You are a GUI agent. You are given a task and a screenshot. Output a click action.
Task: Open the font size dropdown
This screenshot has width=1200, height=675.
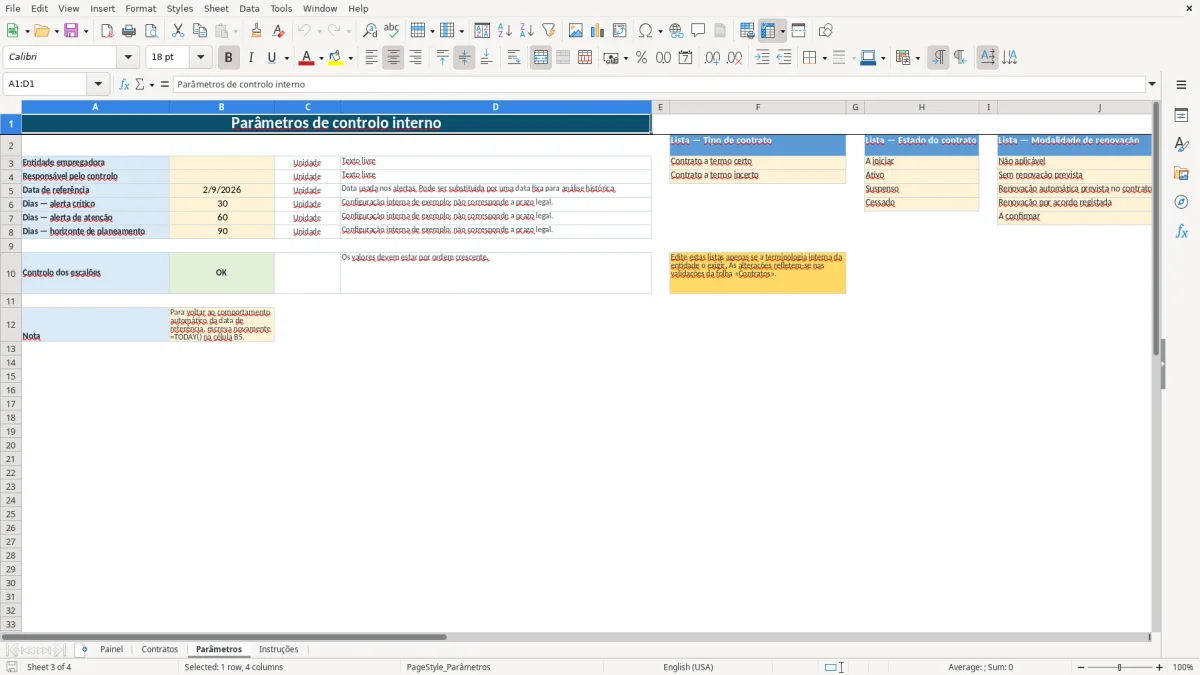[201, 58]
